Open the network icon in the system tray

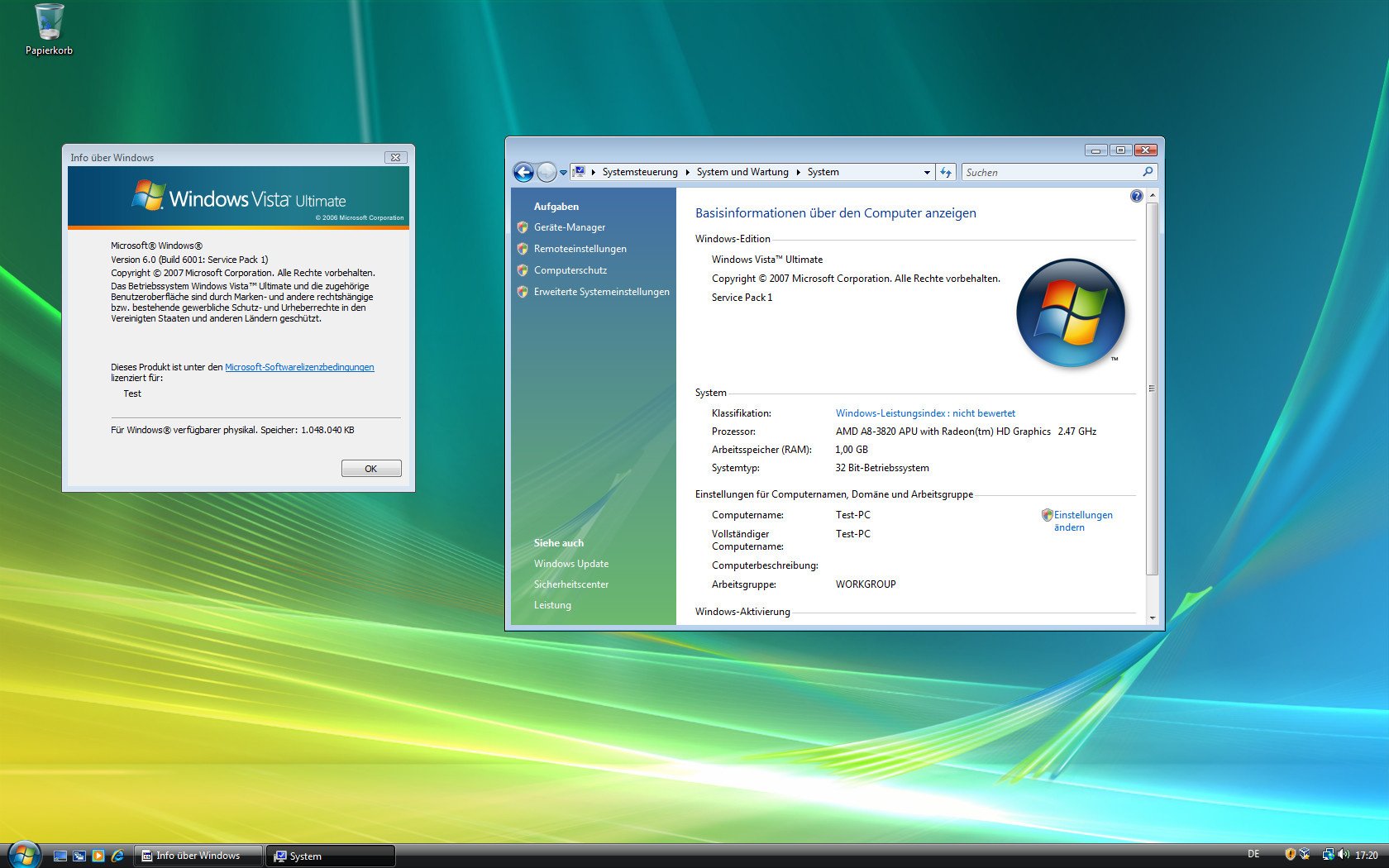tap(1329, 855)
